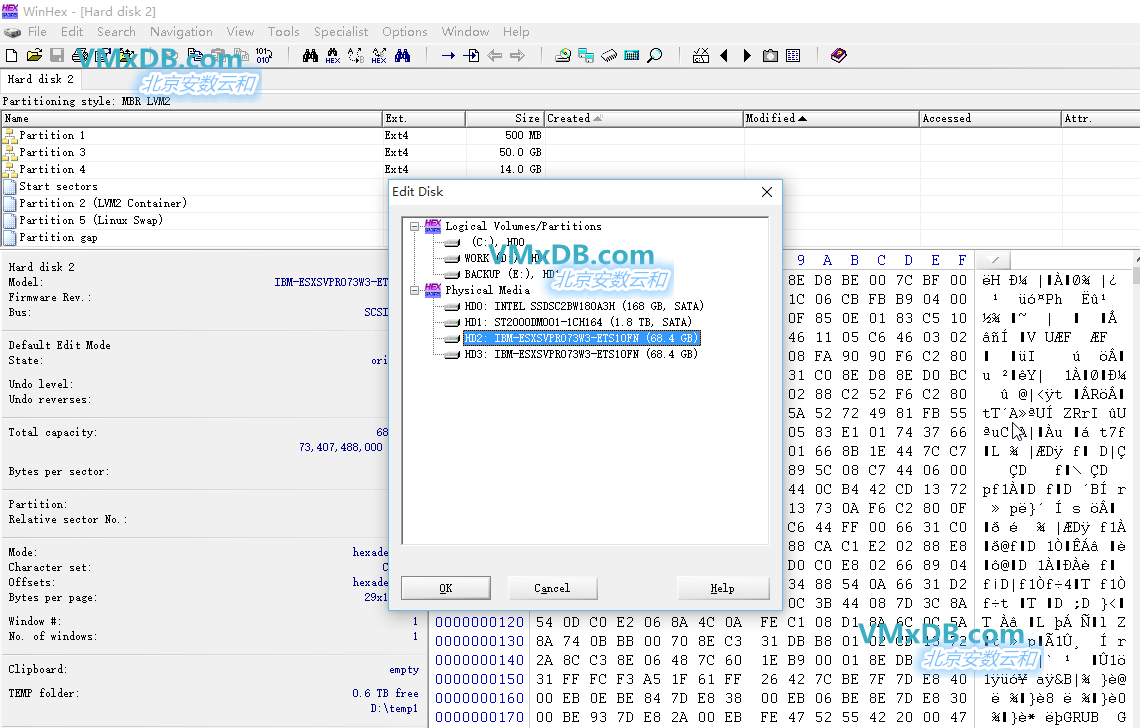Close the Edit Disk dialog
Image resolution: width=1140 pixels, height=728 pixels.
pos(766,192)
